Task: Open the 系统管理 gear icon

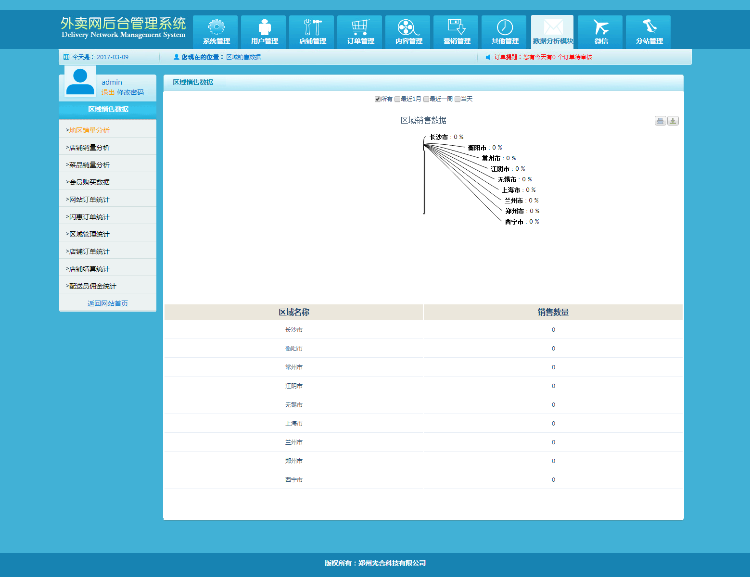Action: [216, 28]
